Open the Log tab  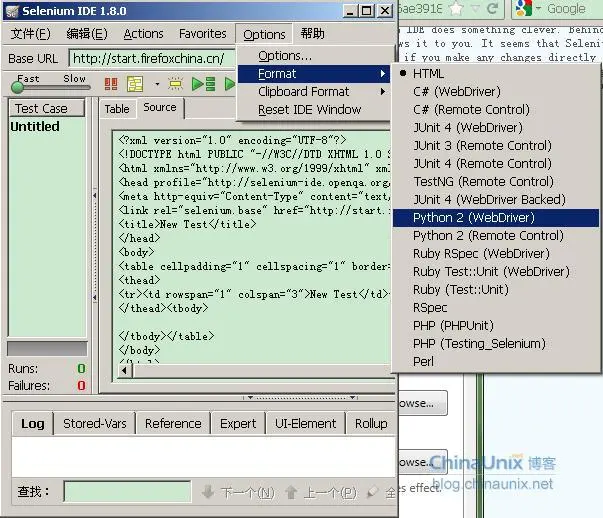click(32, 424)
